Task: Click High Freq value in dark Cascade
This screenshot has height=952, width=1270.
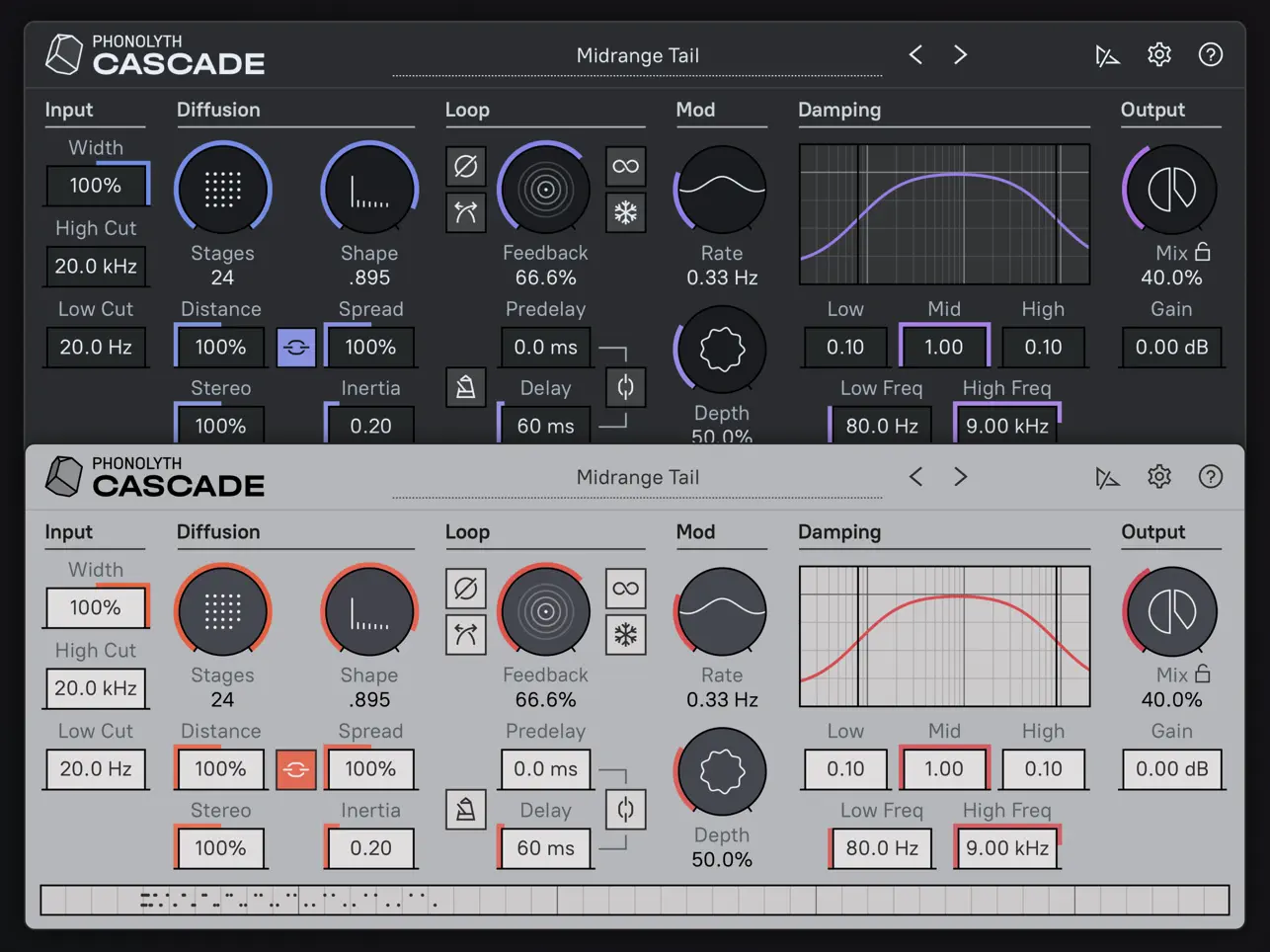Action: coord(1007,426)
